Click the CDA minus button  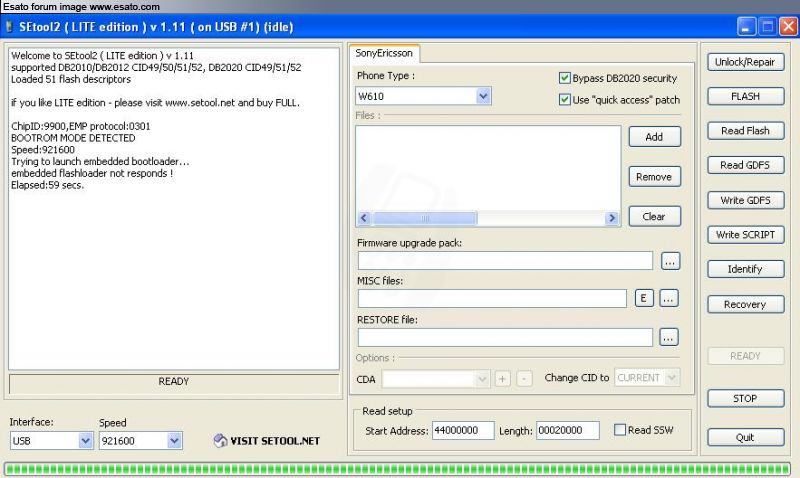pyautogui.click(x=524, y=379)
